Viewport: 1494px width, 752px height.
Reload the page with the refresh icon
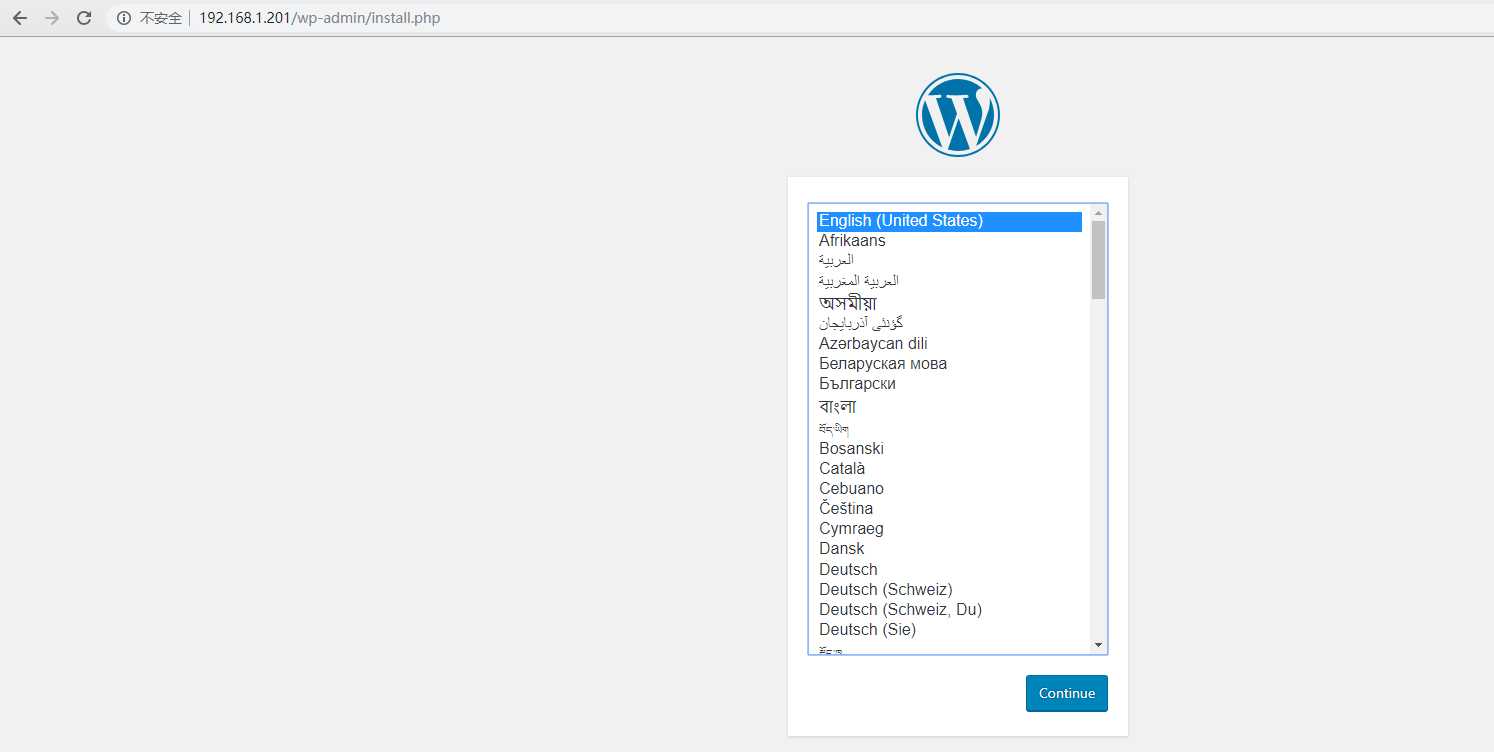coord(85,18)
